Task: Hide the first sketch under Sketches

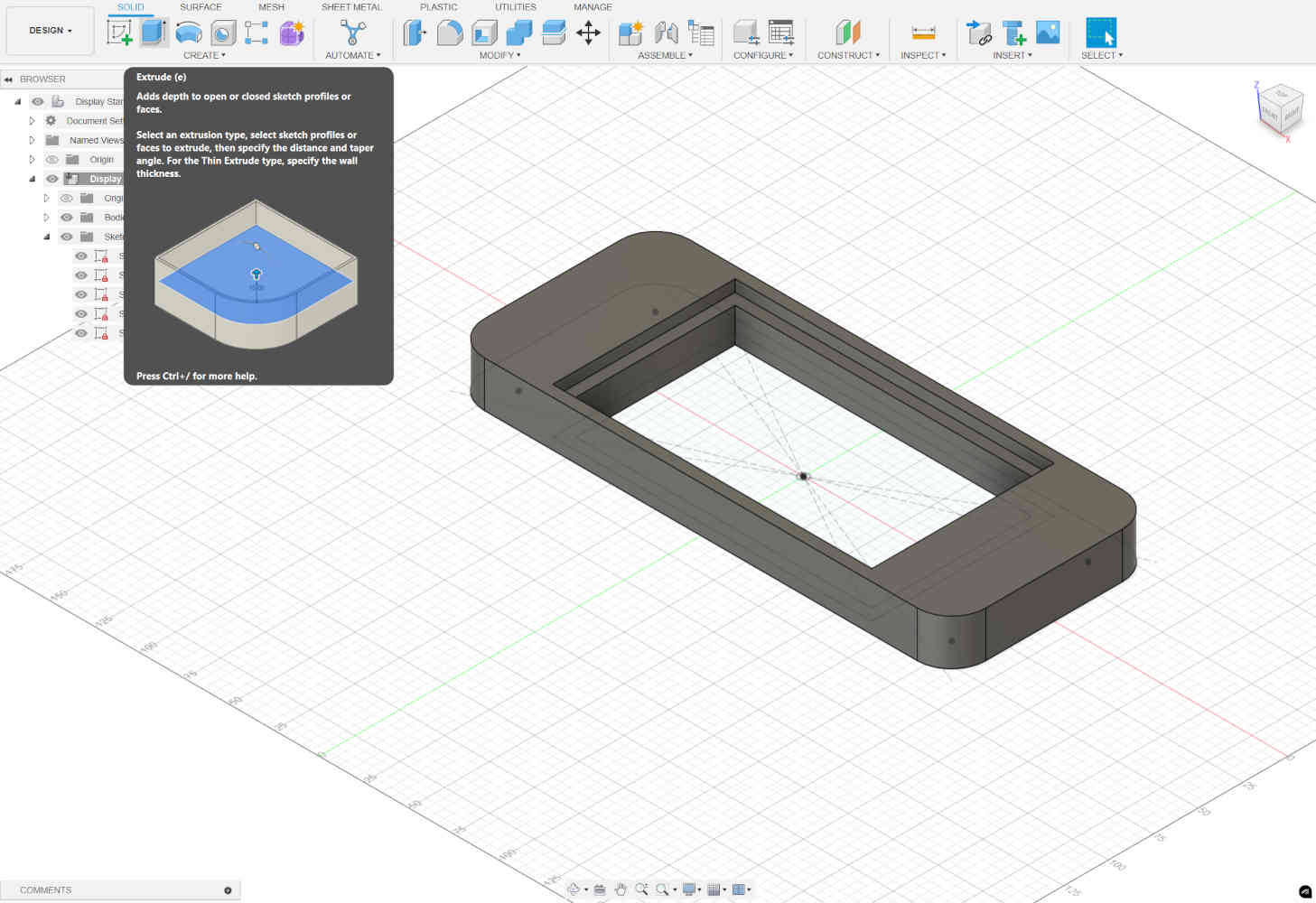Action: tap(81, 256)
